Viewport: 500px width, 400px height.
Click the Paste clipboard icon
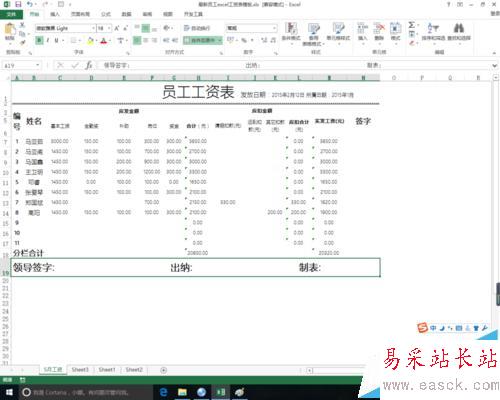10,29
